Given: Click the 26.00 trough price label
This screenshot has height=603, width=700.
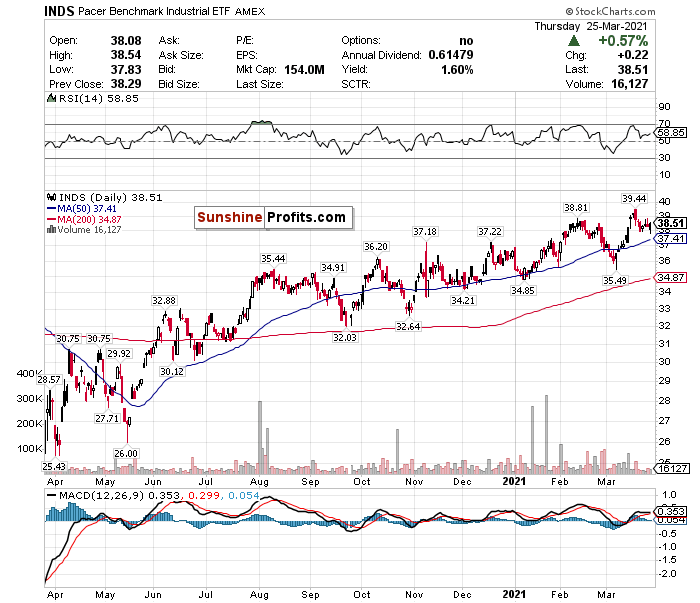Looking at the screenshot, I should pyautogui.click(x=126, y=454).
